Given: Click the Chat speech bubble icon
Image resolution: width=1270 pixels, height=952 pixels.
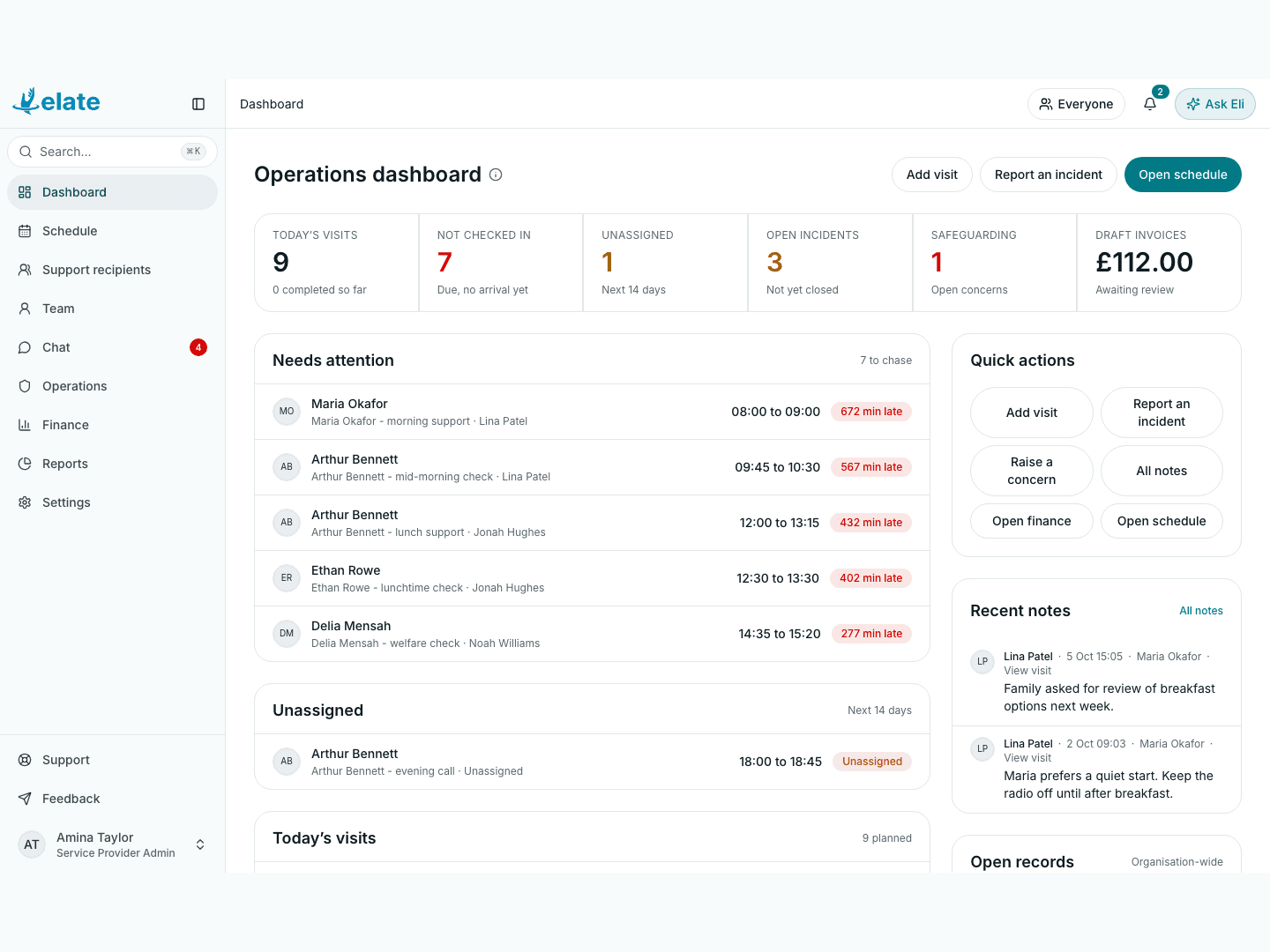Looking at the screenshot, I should 25,347.
